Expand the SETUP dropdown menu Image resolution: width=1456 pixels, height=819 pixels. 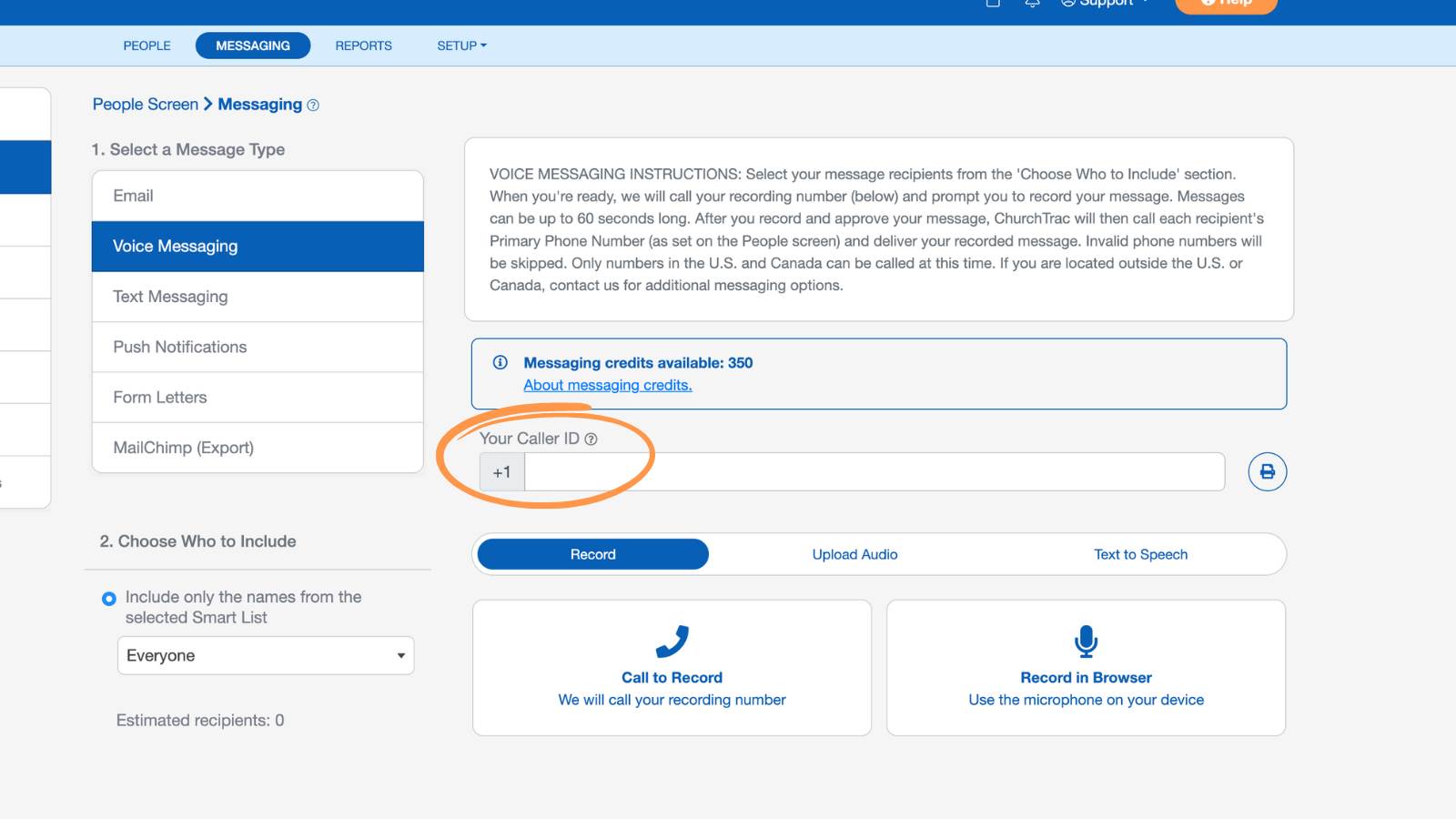pyautogui.click(x=461, y=45)
